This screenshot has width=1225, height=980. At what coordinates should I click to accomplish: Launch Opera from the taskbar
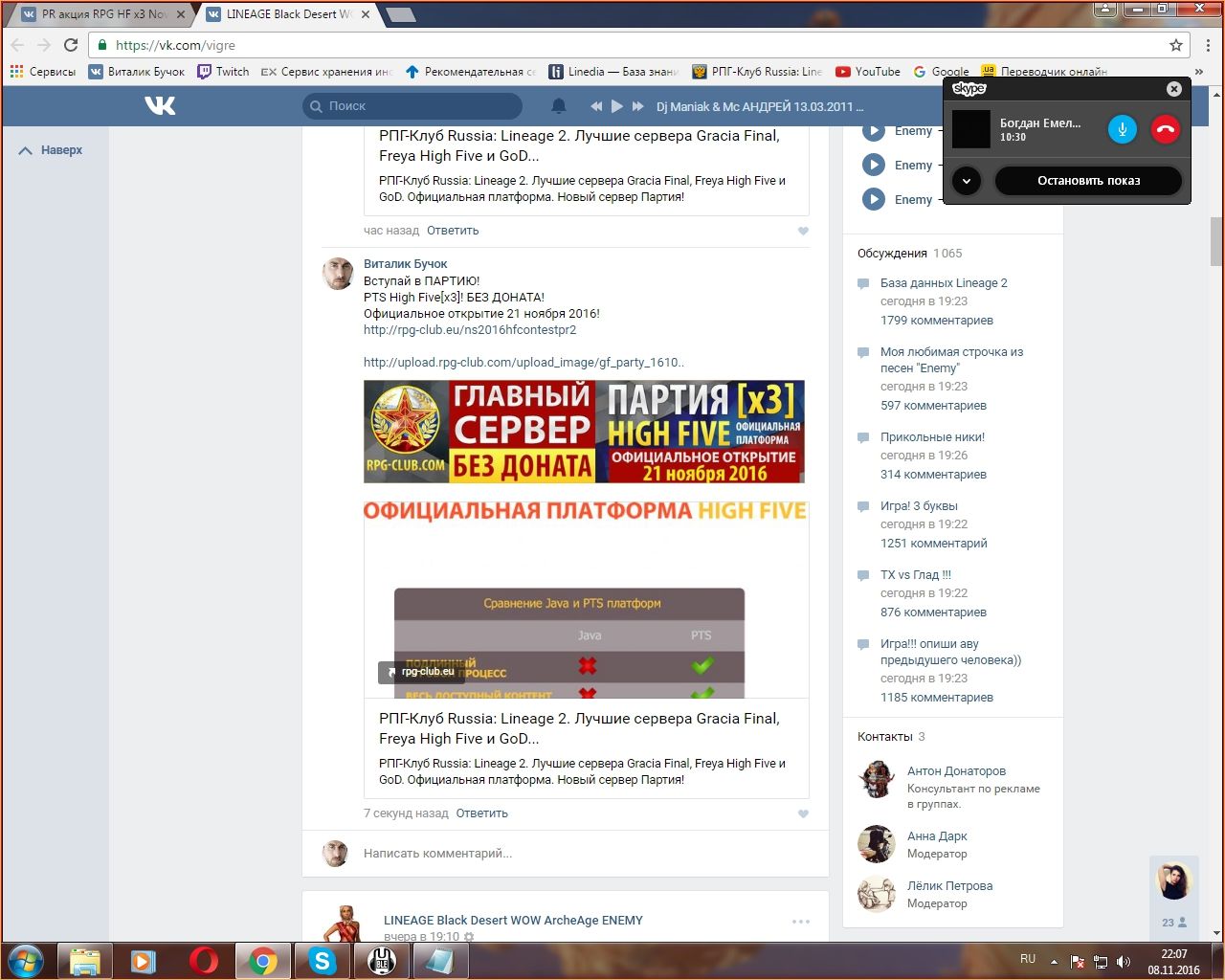click(203, 960)
